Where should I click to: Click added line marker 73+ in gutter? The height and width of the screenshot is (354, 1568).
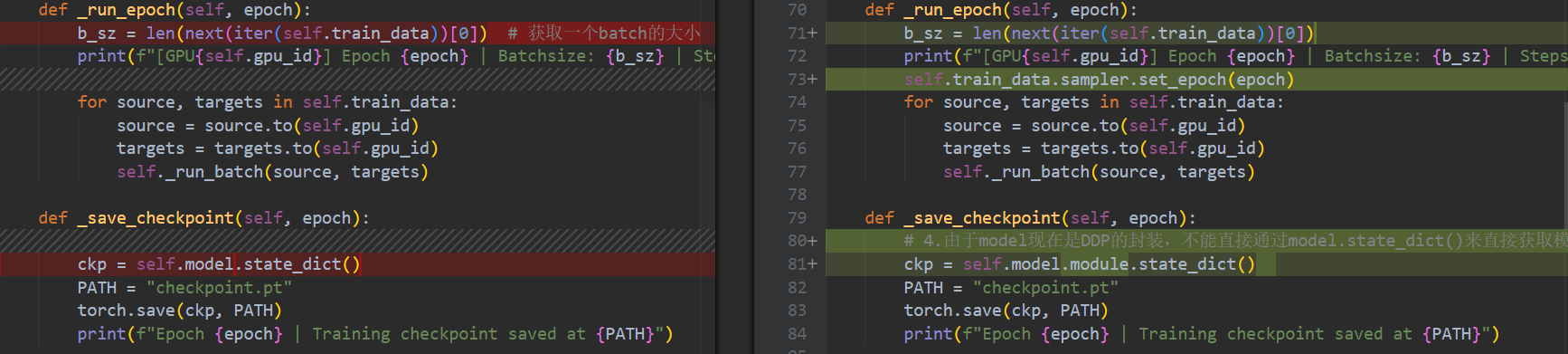click(x=802, y=80)
